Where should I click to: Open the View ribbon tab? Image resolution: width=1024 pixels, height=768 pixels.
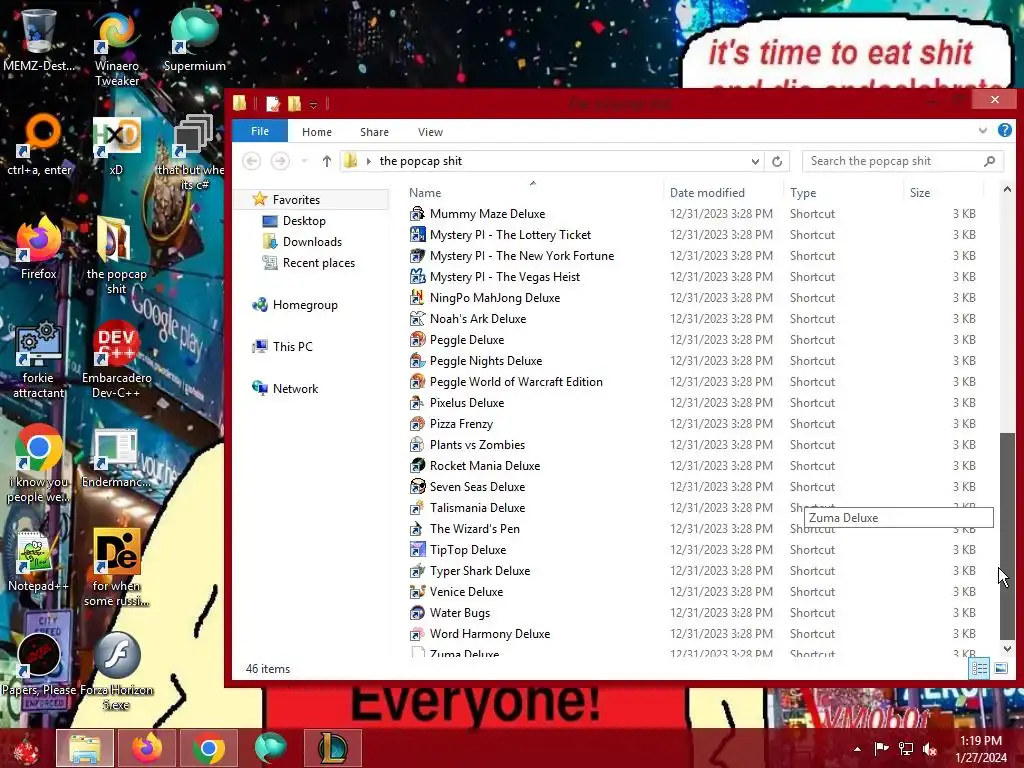[430, 132]
